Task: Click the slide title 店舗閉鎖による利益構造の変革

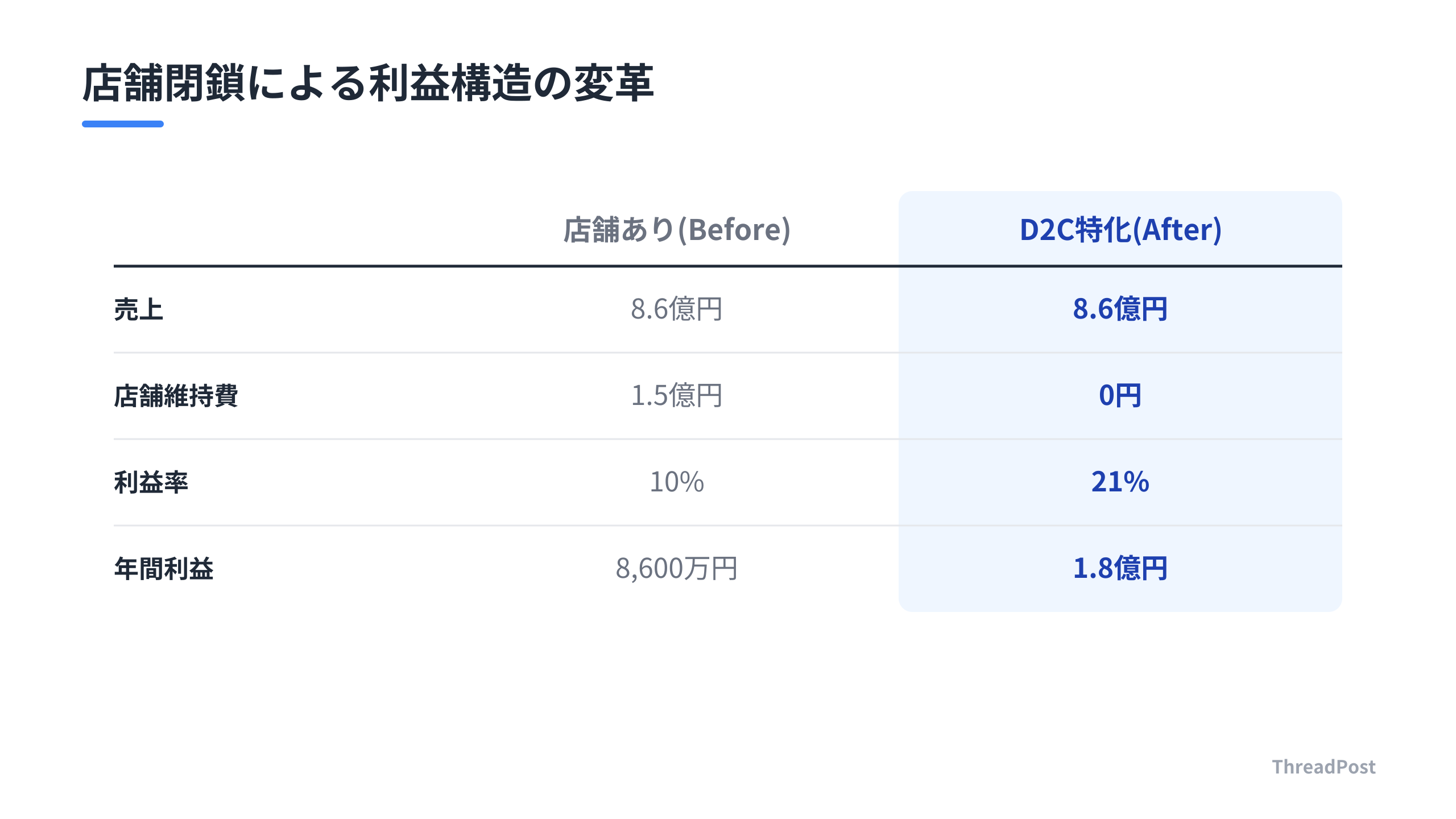Action: pyautogui.click(x=368, y=83)
